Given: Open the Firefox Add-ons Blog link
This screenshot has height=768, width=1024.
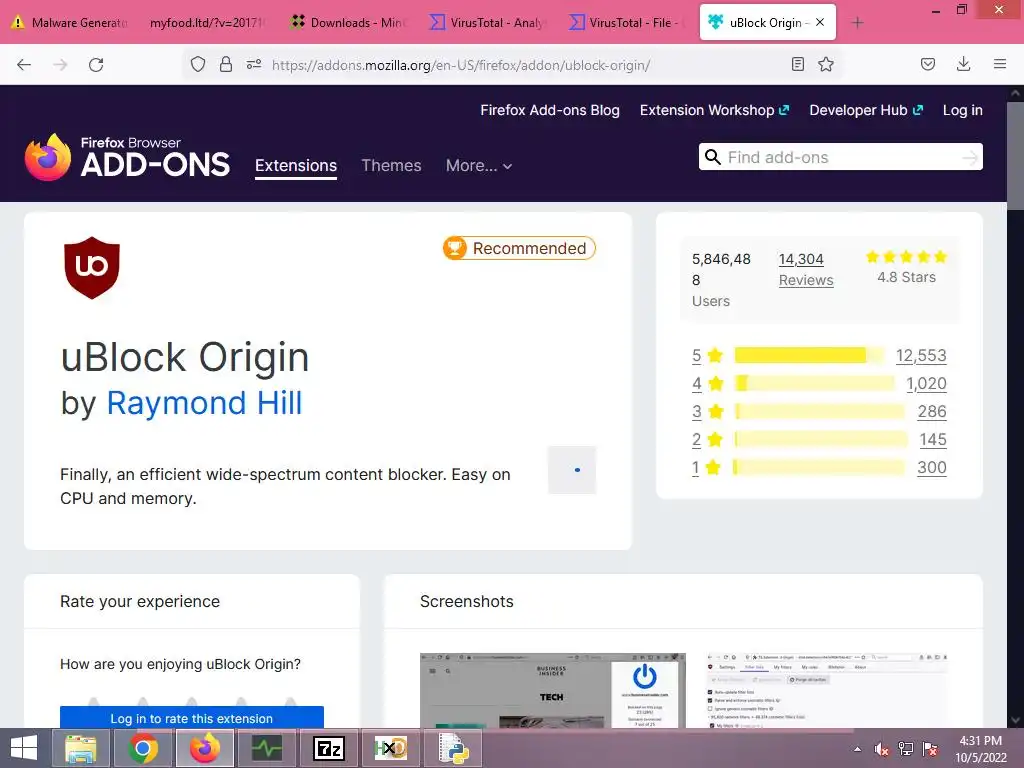Looking at the screenshot, I should click(x=550, y=110).
